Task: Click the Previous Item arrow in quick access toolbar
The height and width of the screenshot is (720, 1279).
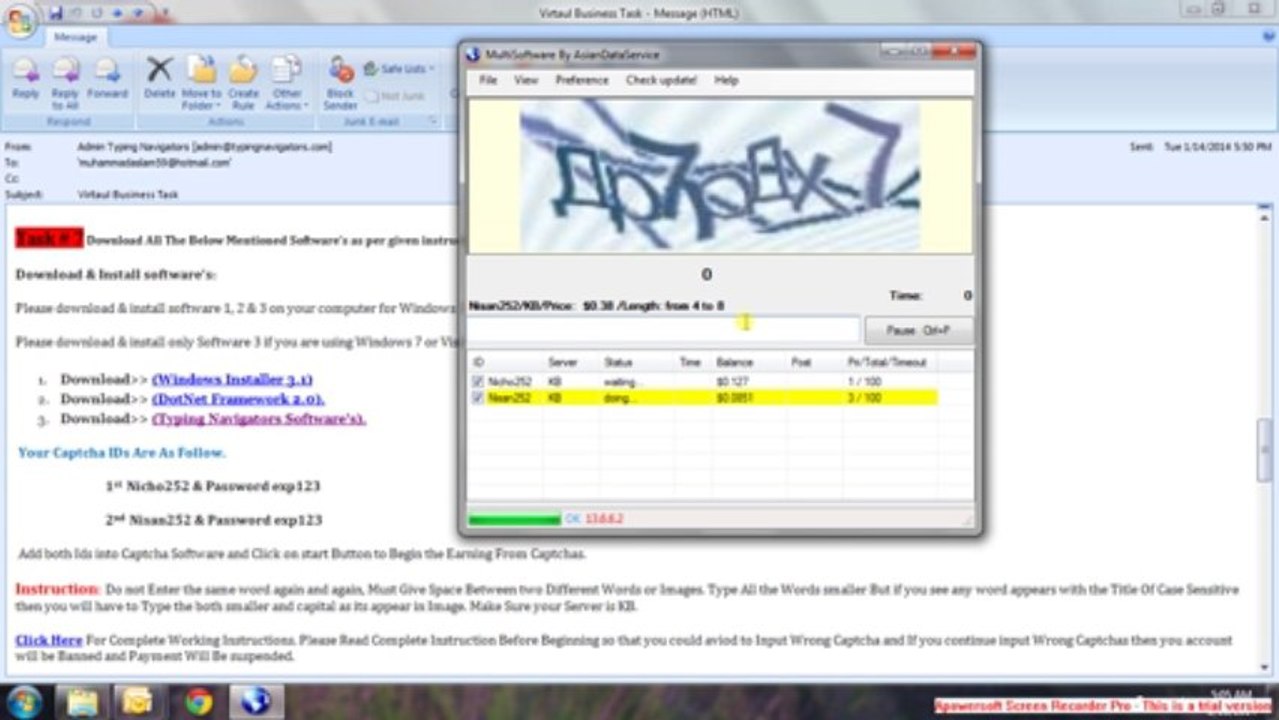Action: [117, 12]
